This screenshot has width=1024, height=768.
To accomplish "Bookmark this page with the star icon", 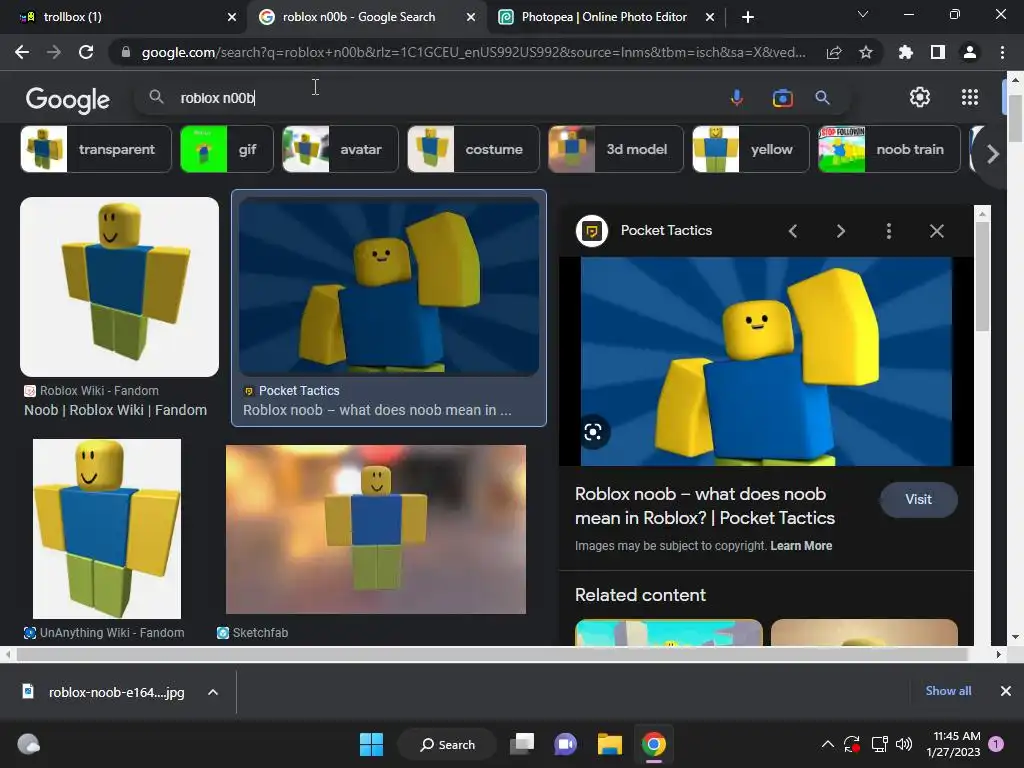I will click(x=866, y=52).
